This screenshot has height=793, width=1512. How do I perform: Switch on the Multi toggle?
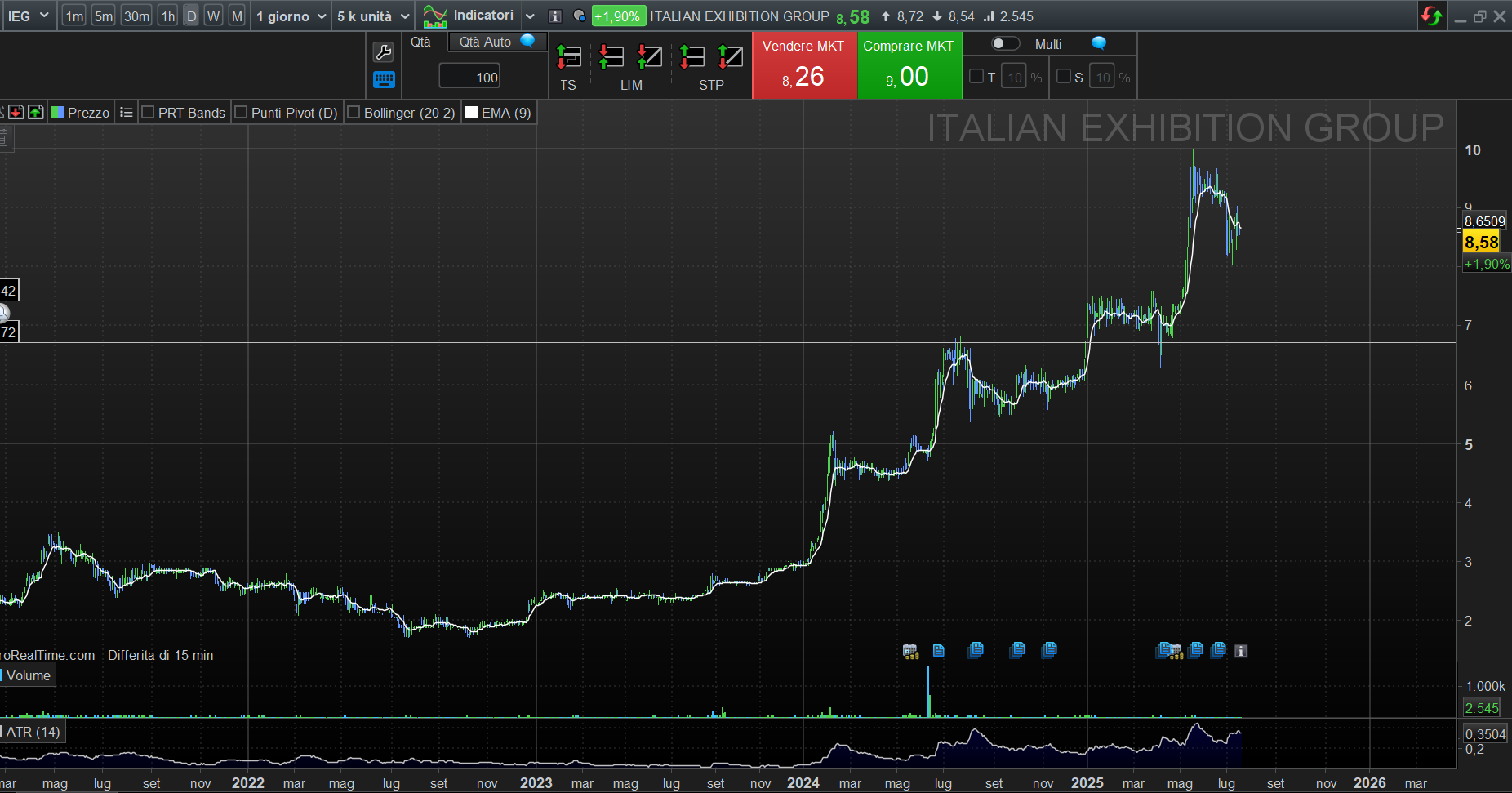coord(1005,44)
